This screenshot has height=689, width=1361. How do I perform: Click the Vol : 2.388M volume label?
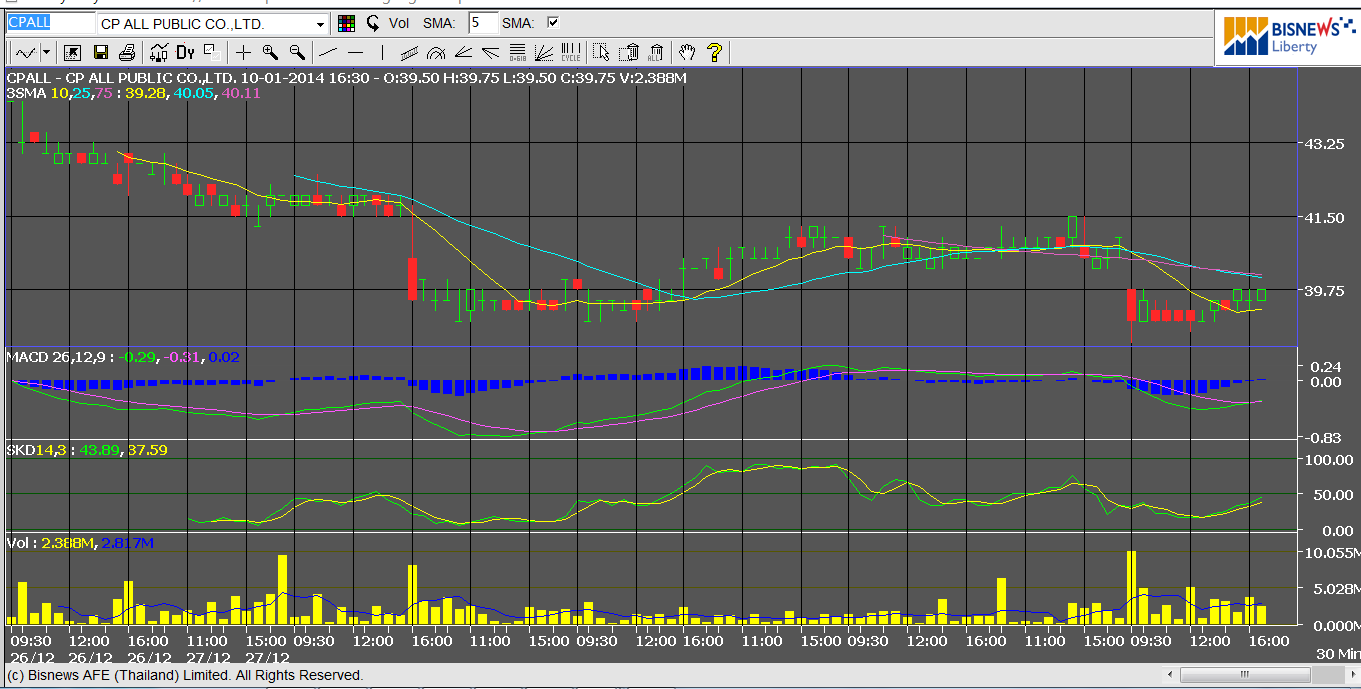point(50,542)
